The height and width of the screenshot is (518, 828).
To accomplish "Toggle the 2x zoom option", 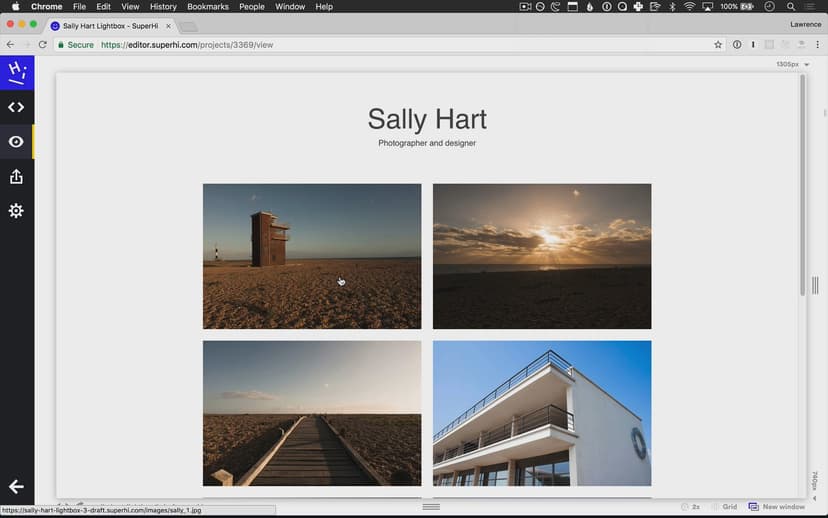I will (691, 507).
